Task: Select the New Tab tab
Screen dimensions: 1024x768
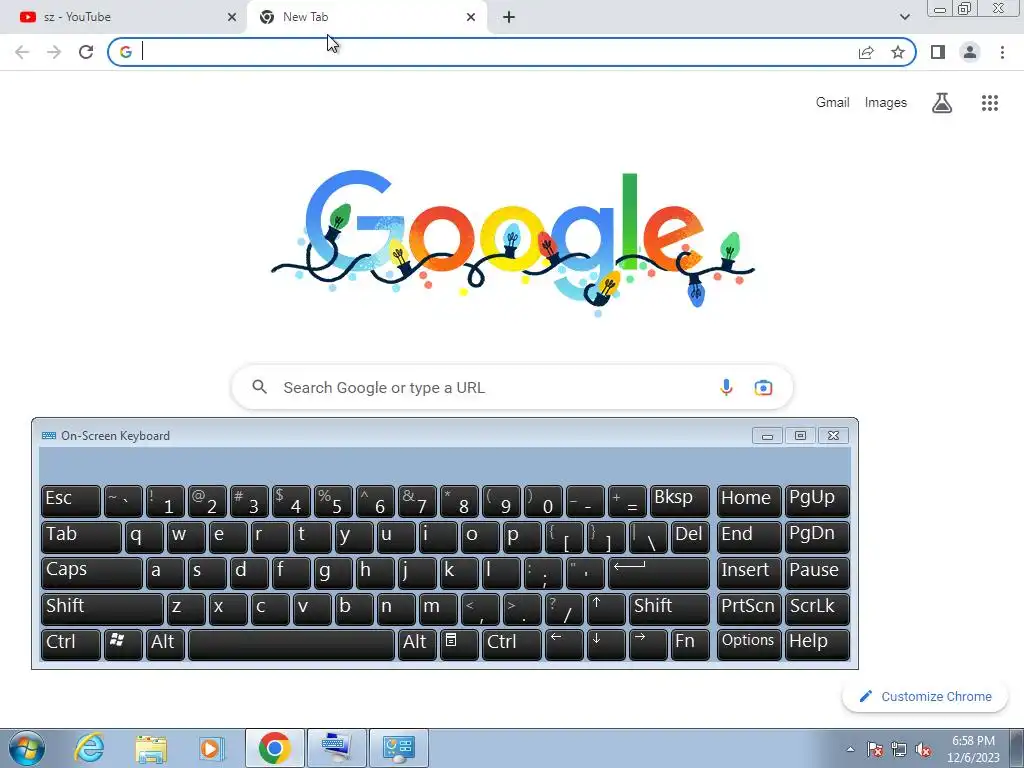Action: point(367,17)
